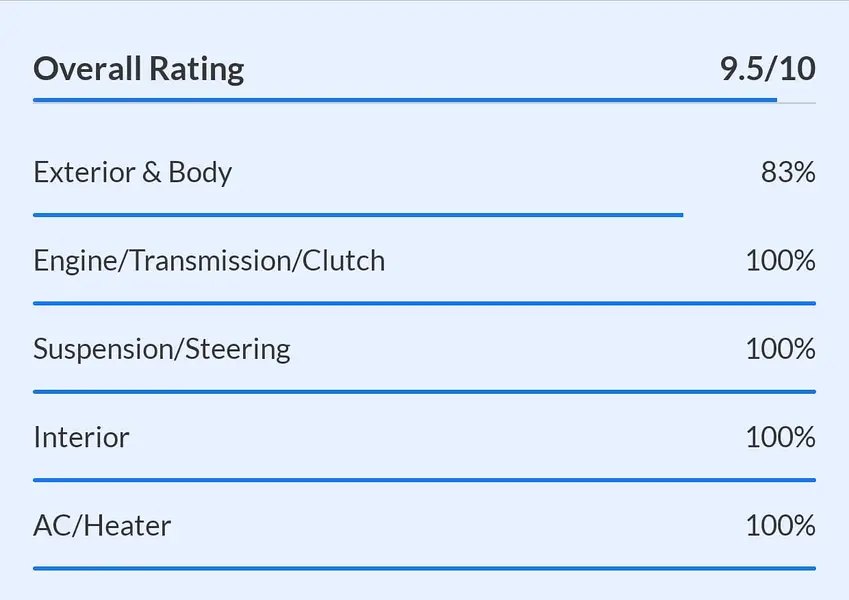This screenshot has height=600, width=849.
Task: Click the Overall Rating blue progress bar
Action: pos(404,100)
